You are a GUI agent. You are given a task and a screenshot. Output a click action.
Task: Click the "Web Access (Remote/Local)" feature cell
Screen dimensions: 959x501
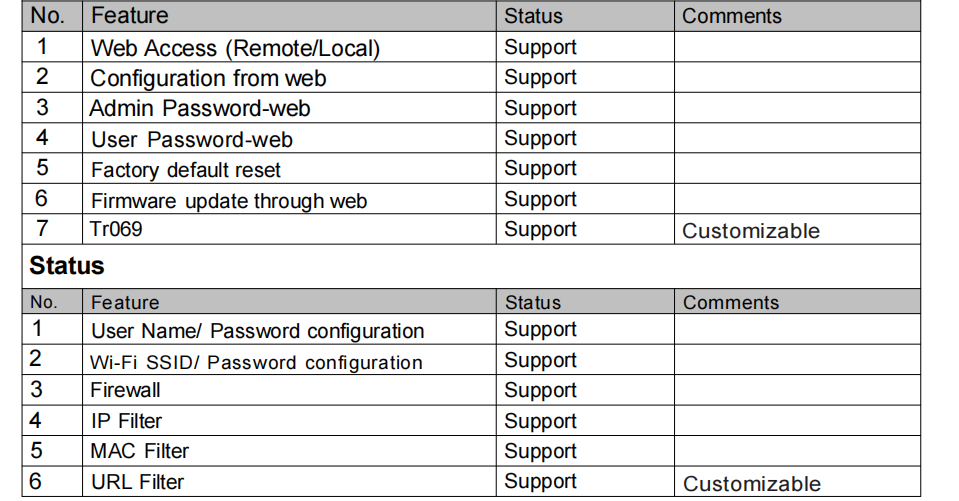[x=235, y=48]
